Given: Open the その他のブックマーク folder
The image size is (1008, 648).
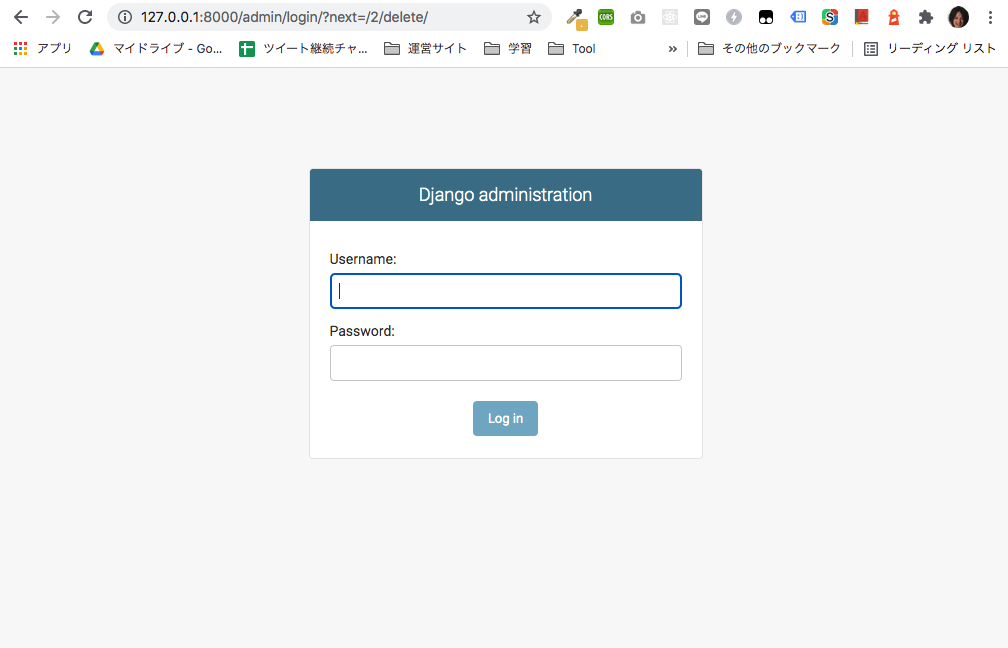Looking at the screenshot, I should click(x=769, y=48).
